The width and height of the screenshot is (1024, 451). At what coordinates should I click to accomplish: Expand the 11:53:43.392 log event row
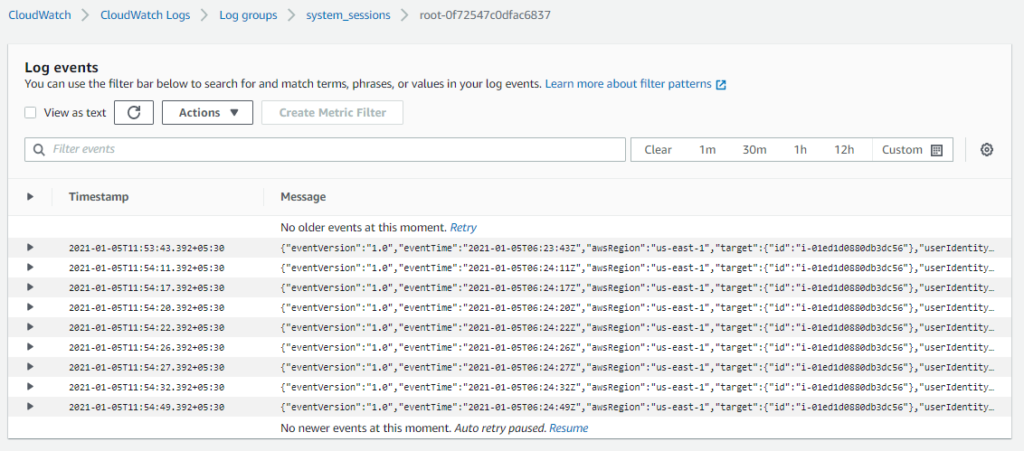click(30, 247)
